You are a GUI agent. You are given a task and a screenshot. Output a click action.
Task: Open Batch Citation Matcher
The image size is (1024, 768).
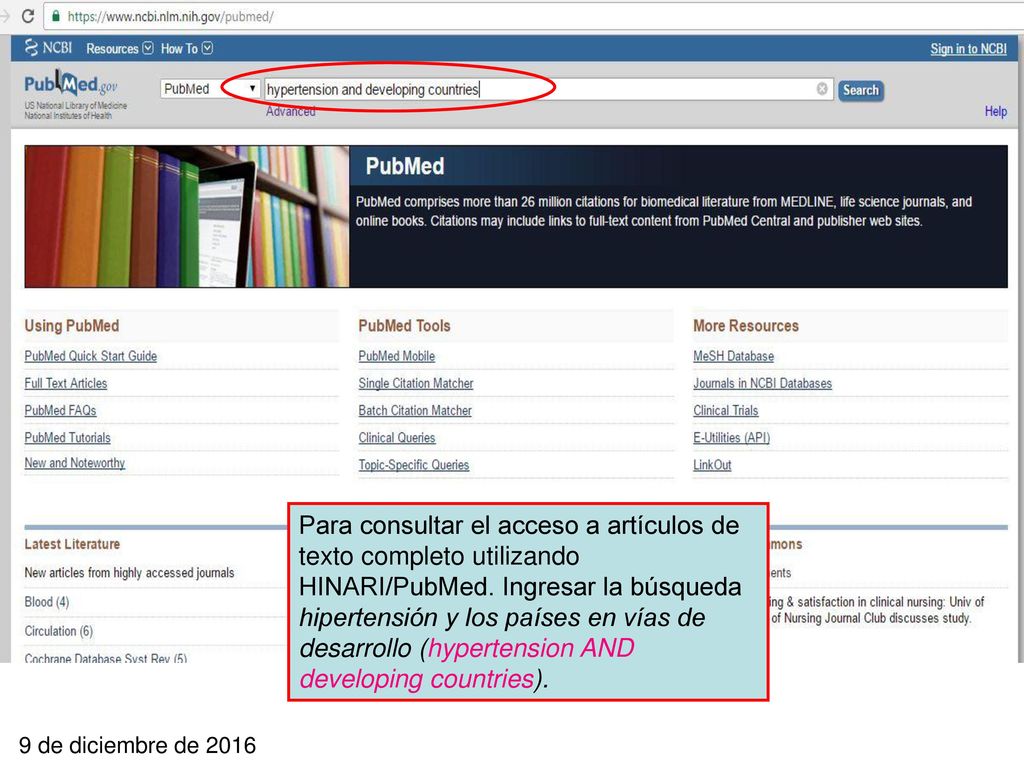pyautogui.click(x=415, y=410)
